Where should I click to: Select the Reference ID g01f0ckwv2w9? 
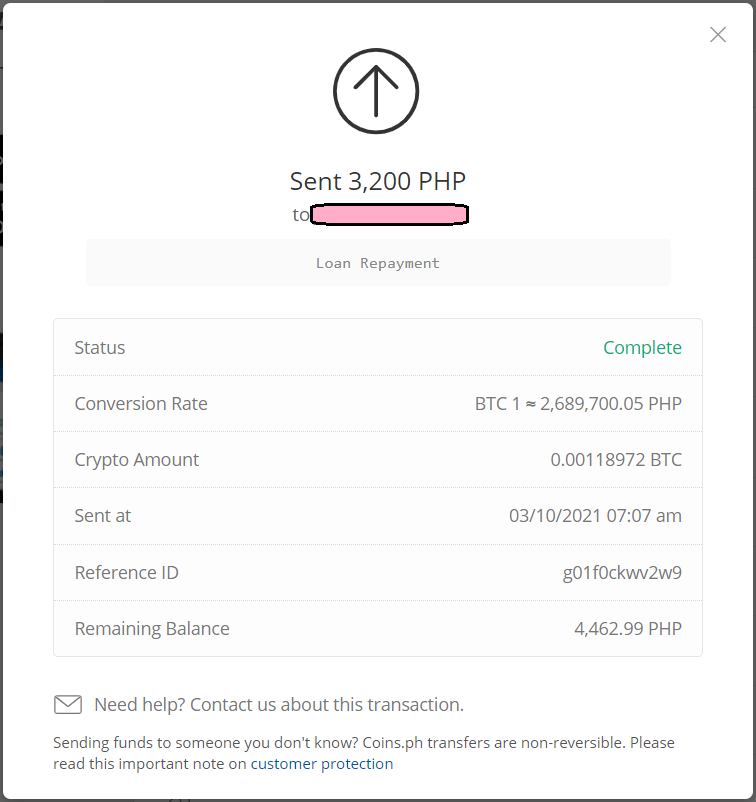[x=622, y=572]
